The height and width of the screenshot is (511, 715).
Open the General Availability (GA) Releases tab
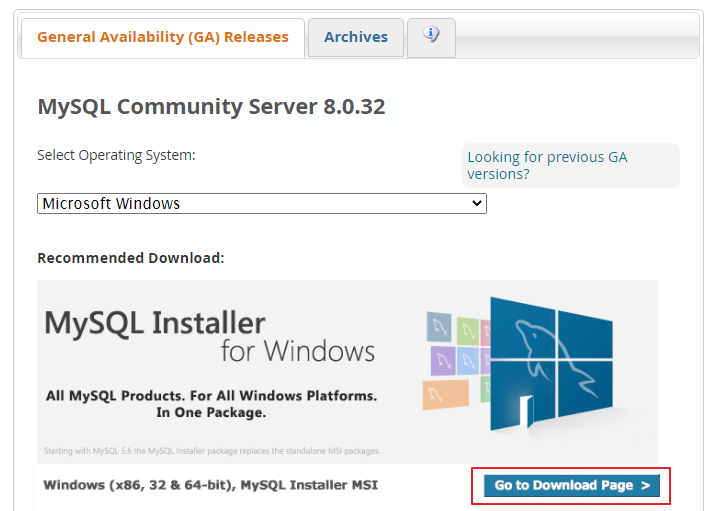[163, 38]
